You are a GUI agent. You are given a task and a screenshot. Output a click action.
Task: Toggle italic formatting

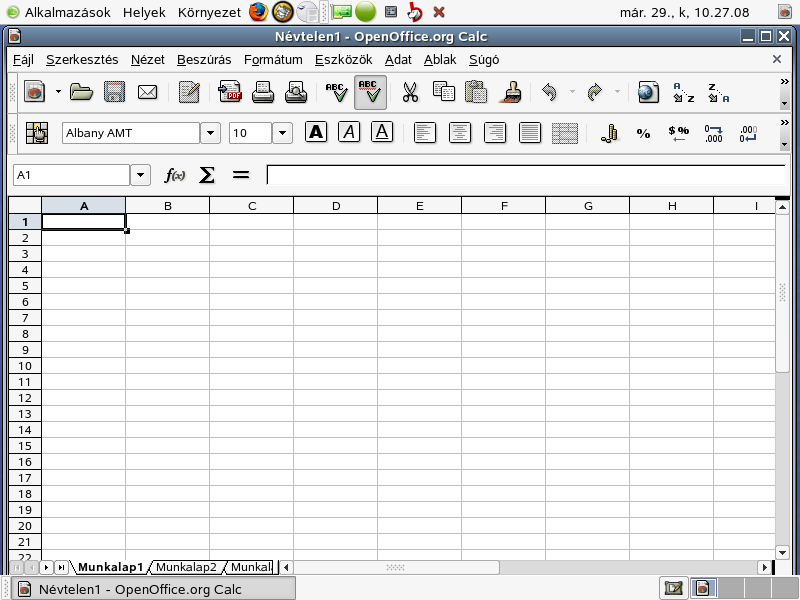349,132
